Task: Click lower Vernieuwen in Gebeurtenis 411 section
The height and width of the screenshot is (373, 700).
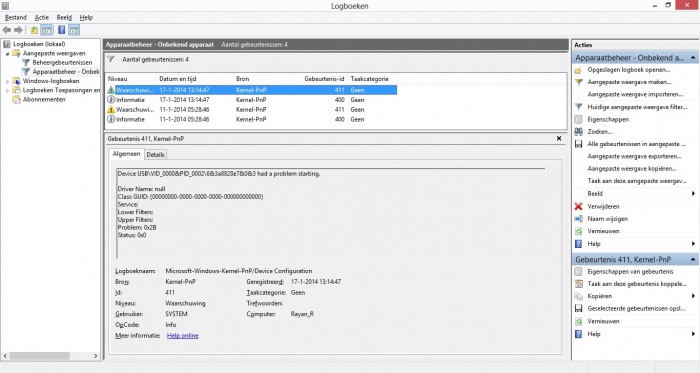Action: tap(603, 321)
